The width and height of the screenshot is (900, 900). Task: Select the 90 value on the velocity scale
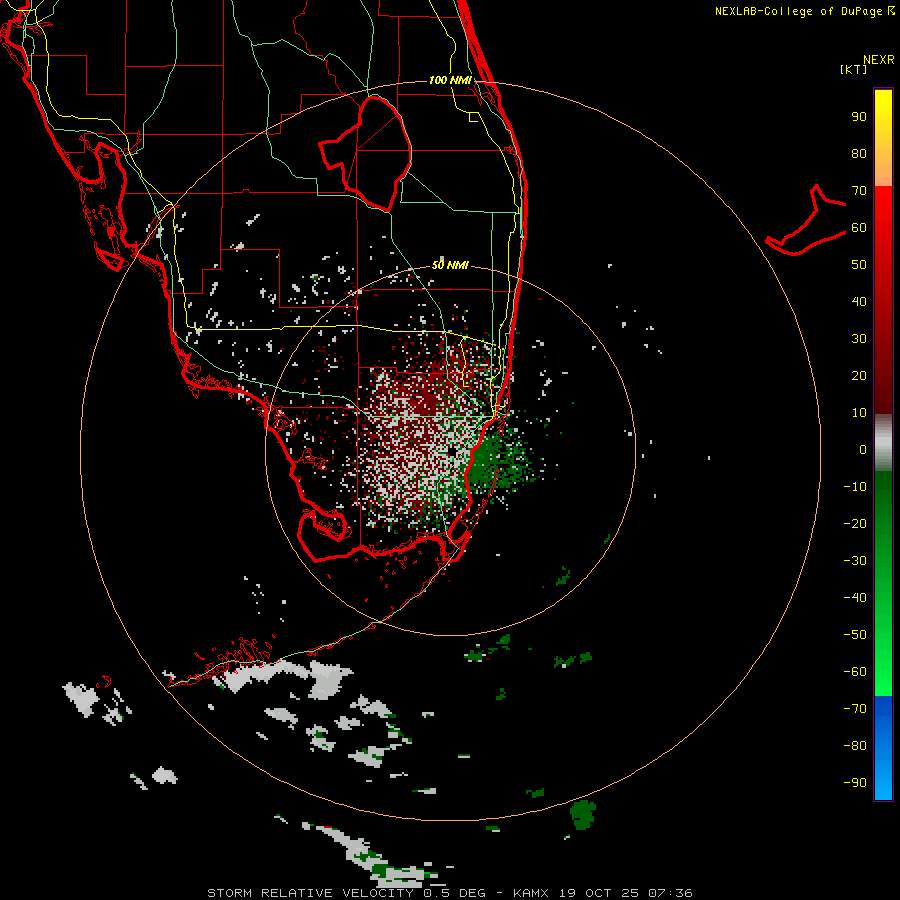coord(859,117)
